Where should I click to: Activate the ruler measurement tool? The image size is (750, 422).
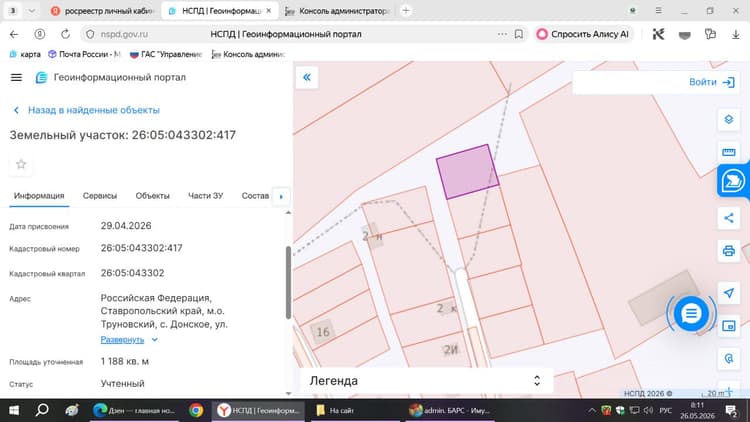(x=728, y=152)
